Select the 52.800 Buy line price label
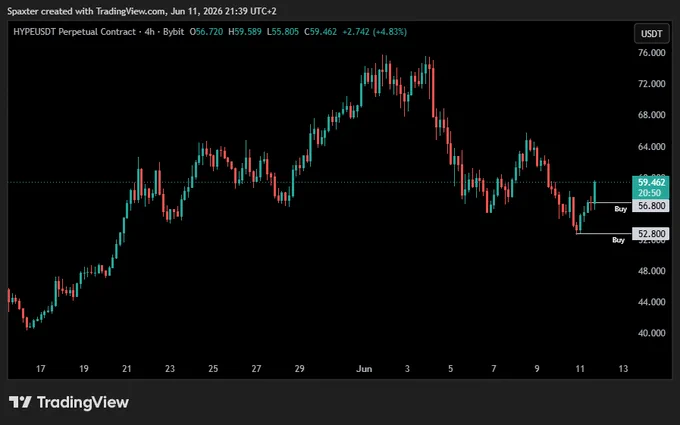Screen dimensions: 680x425 click(651, 234)
